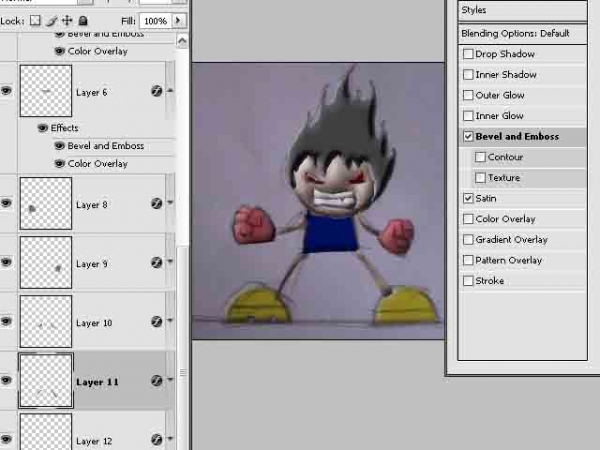Screen dimensions: 600x450
Task: Select the Drop Shadow style entry label
Action: 505,54
